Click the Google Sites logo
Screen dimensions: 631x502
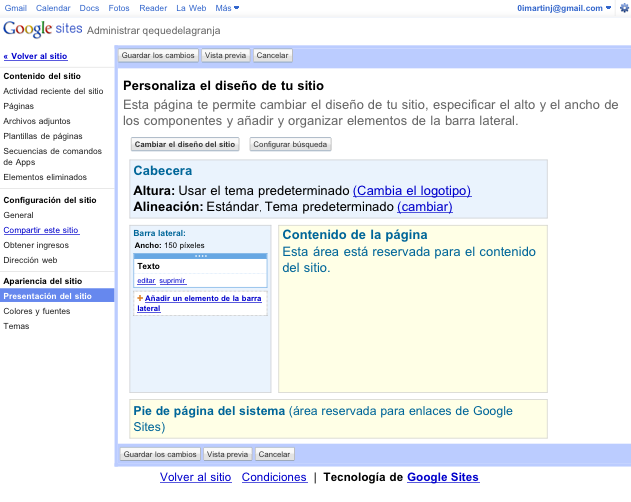click(x=43, y=29)
